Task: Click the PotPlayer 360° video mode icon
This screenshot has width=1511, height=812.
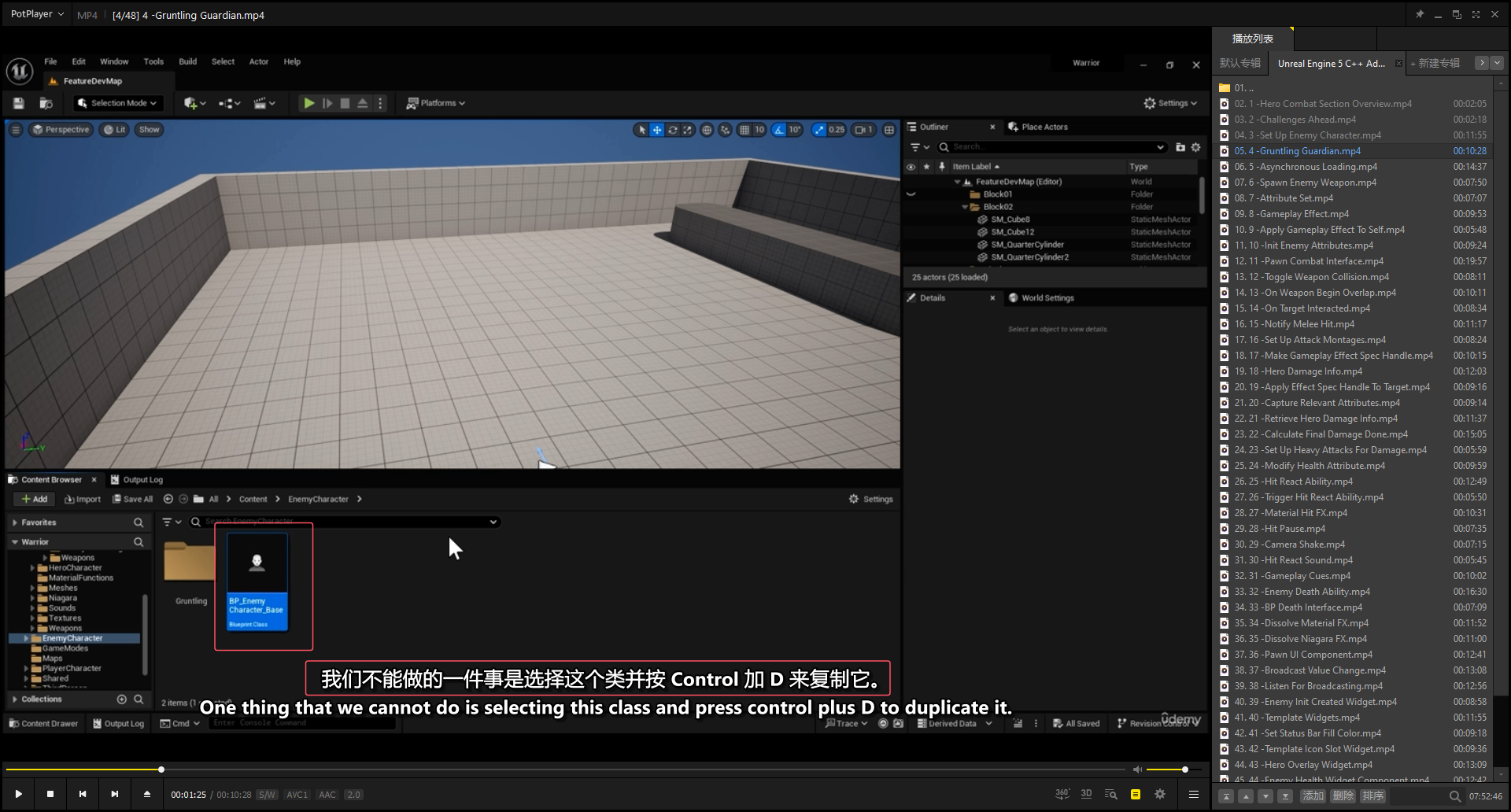Action: pyautogui.click(x=1062, y=794)
